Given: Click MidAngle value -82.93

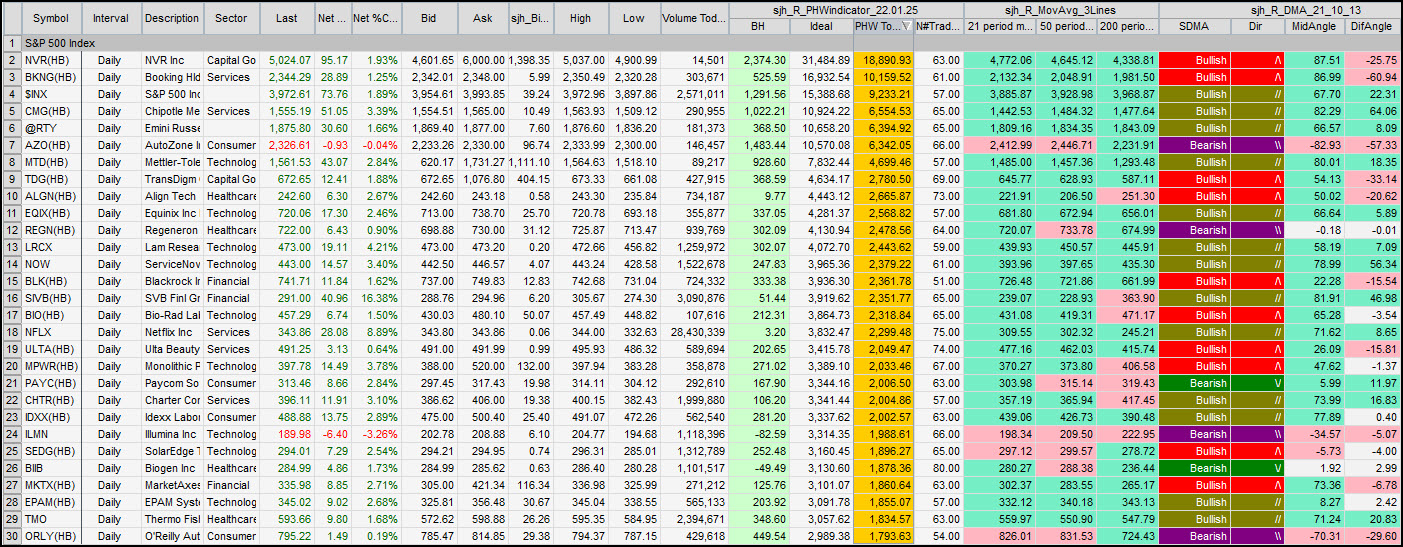Looking at the screenshot, I should pos(1314,145).
